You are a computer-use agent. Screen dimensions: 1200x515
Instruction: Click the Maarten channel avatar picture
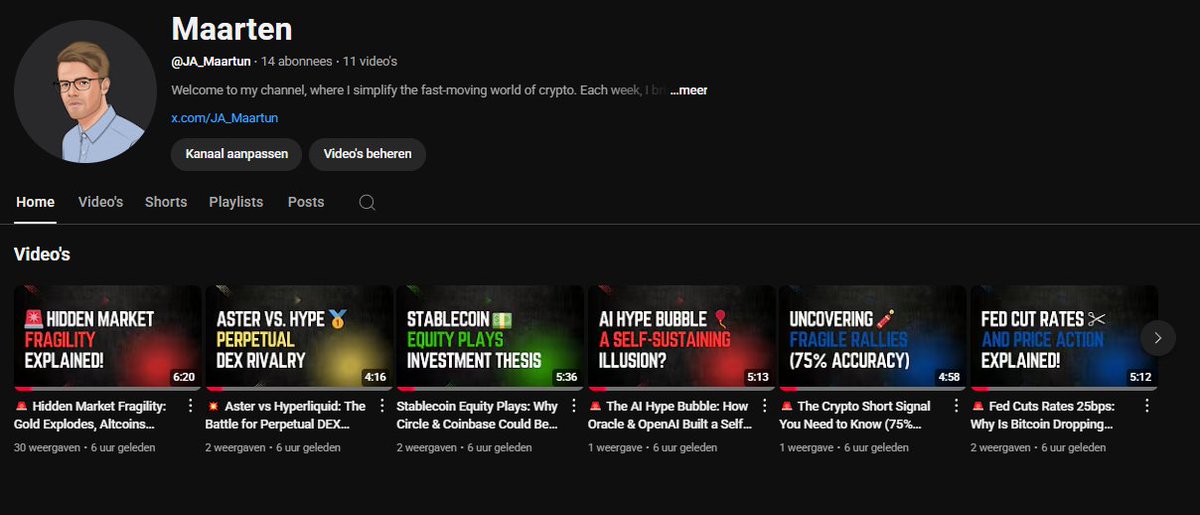pos(85,91)
